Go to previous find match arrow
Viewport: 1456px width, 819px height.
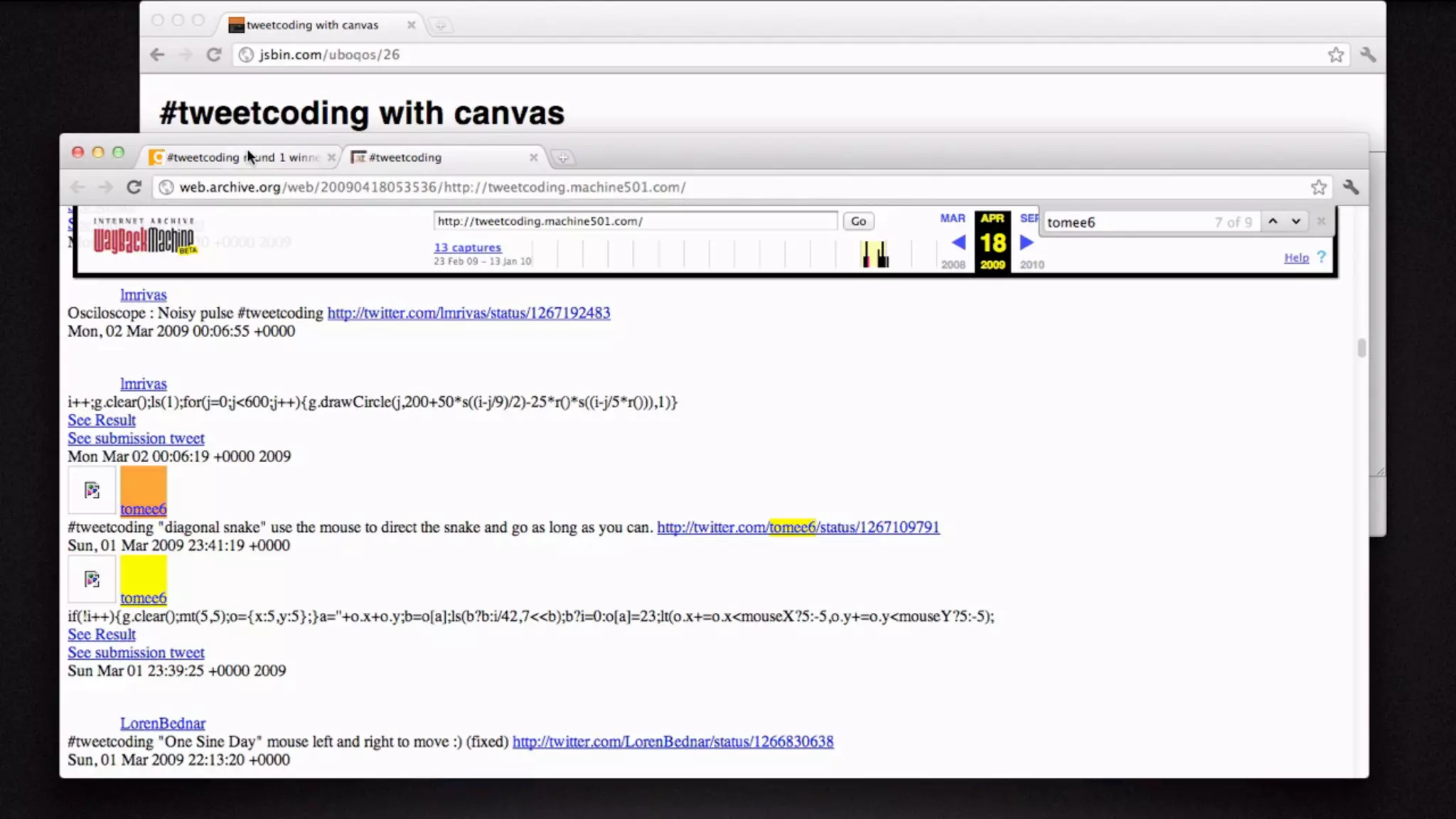(x=1273, y=222)
